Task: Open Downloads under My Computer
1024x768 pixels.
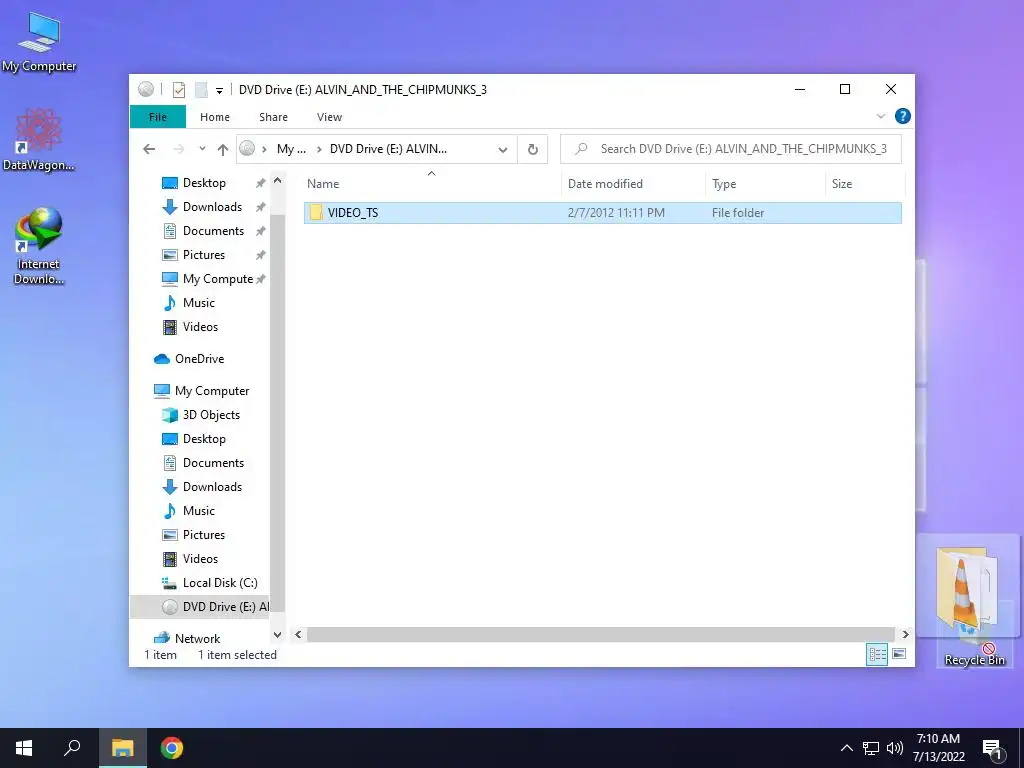Action: click(x=212, y=487)
